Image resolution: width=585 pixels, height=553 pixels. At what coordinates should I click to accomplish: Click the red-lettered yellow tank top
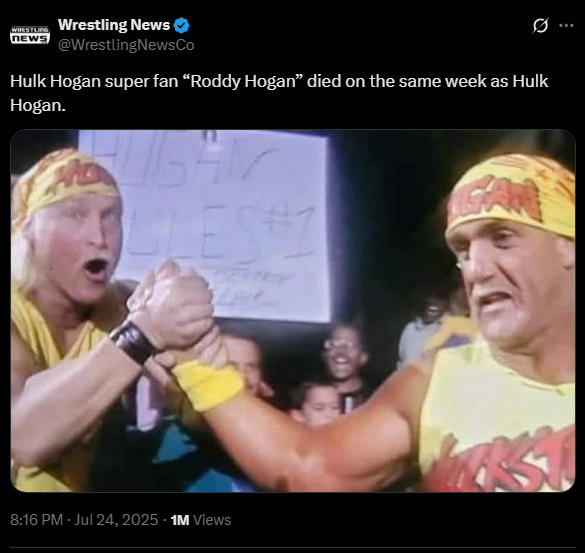tap(498, 418)
